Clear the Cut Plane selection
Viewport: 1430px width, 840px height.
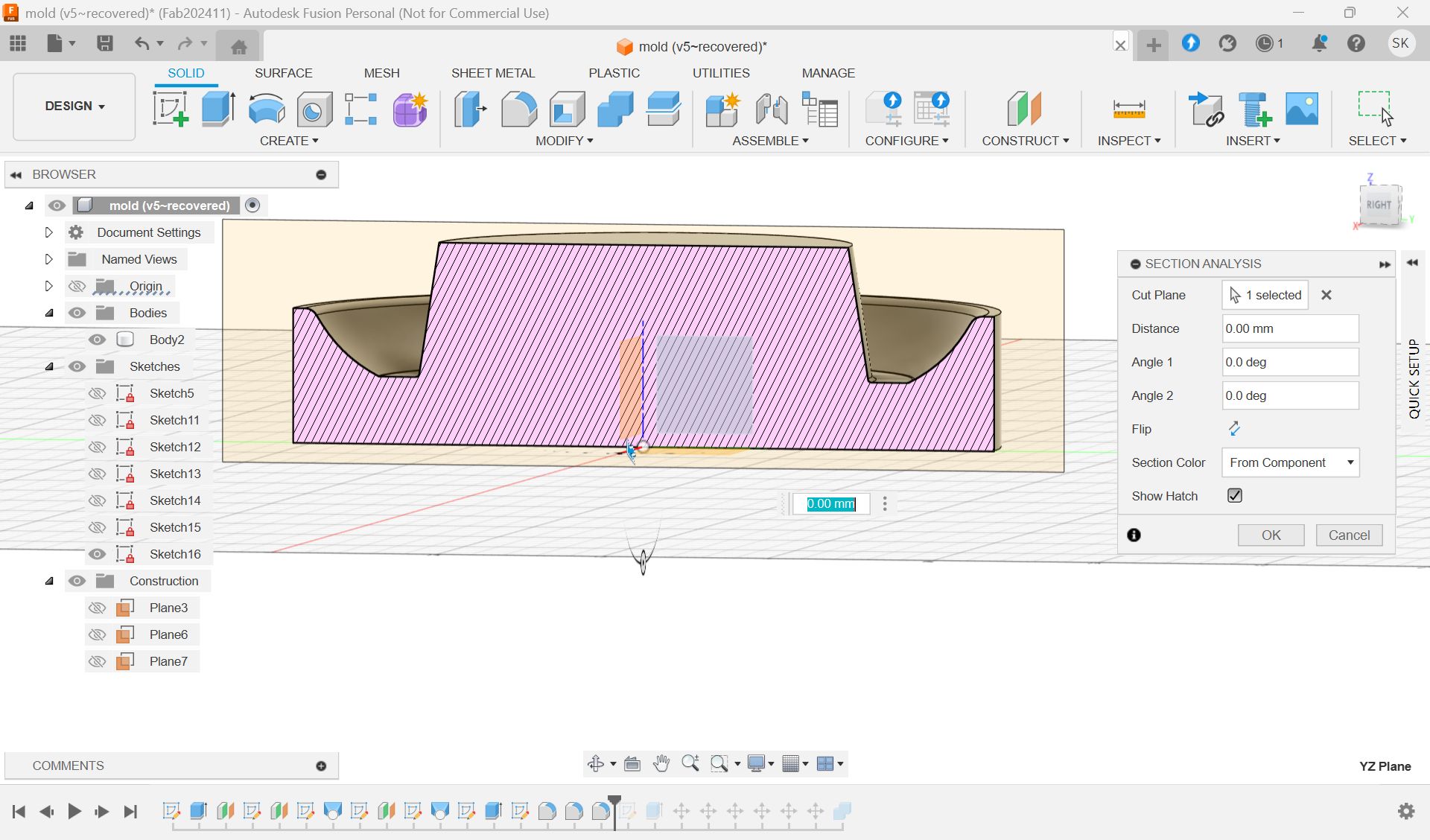1326,295
